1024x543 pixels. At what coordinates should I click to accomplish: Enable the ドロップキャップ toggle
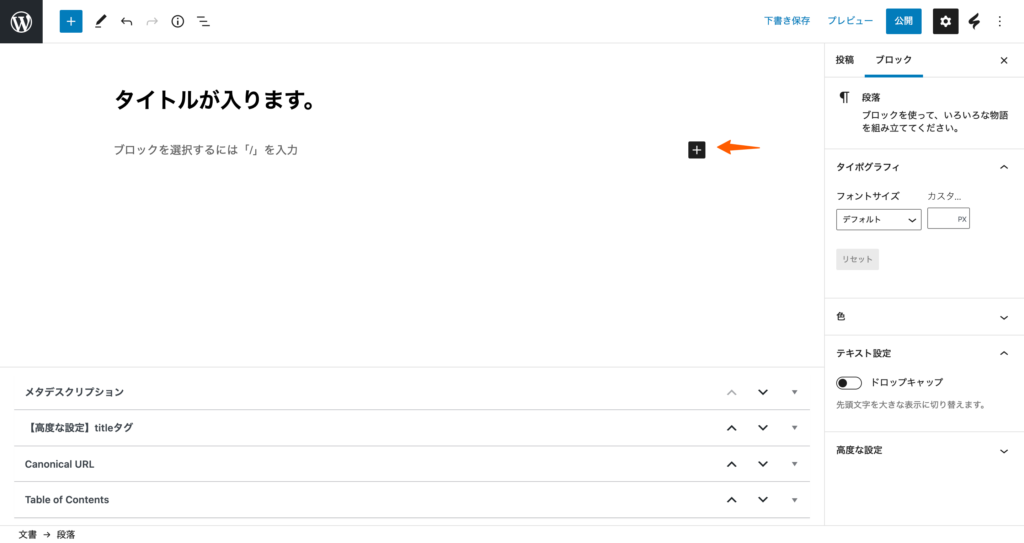pyautogui.click(x=849, y=383)
